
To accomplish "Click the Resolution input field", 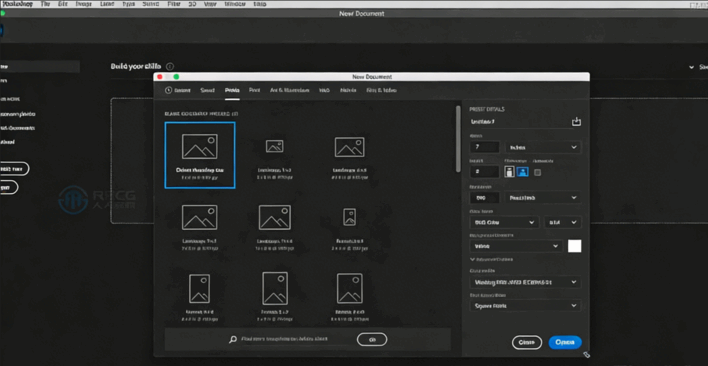I will pos(484,198).
